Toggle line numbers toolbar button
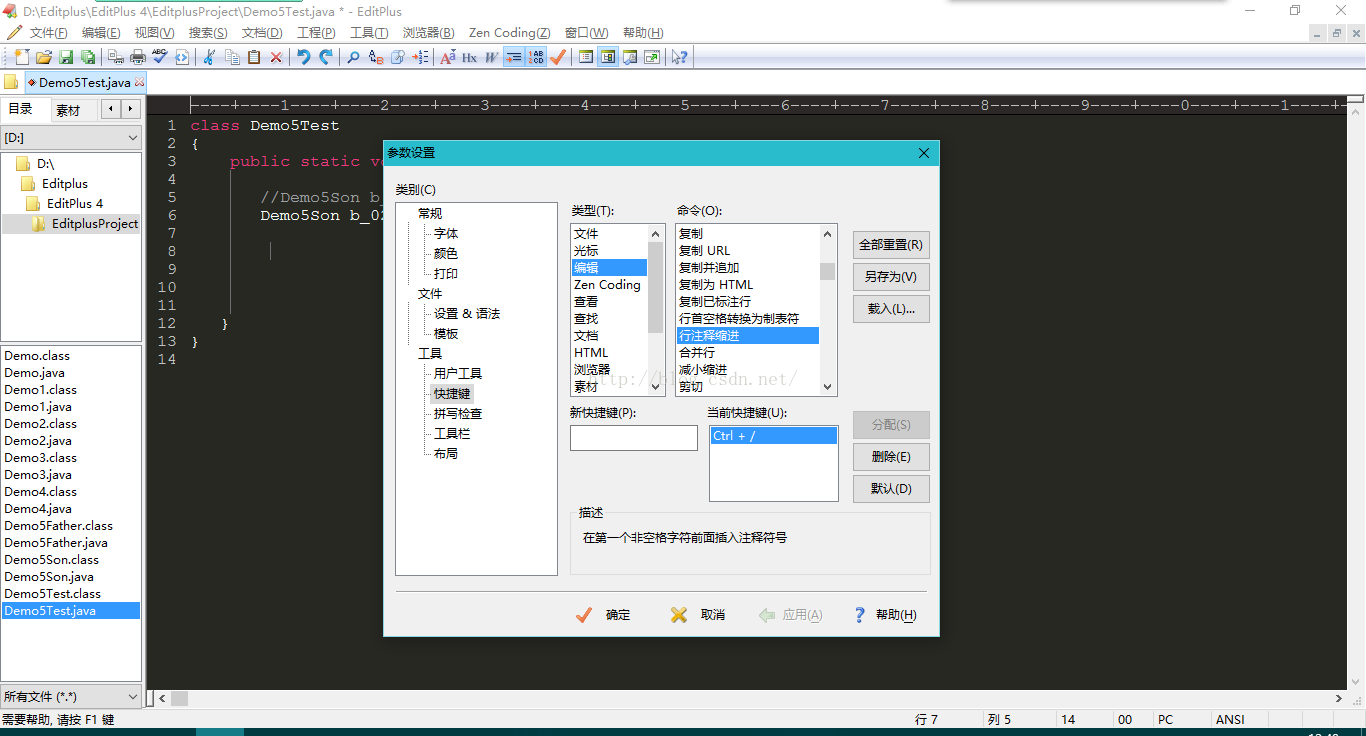This screenshot has width=1366, height=736. click(537, 57)
